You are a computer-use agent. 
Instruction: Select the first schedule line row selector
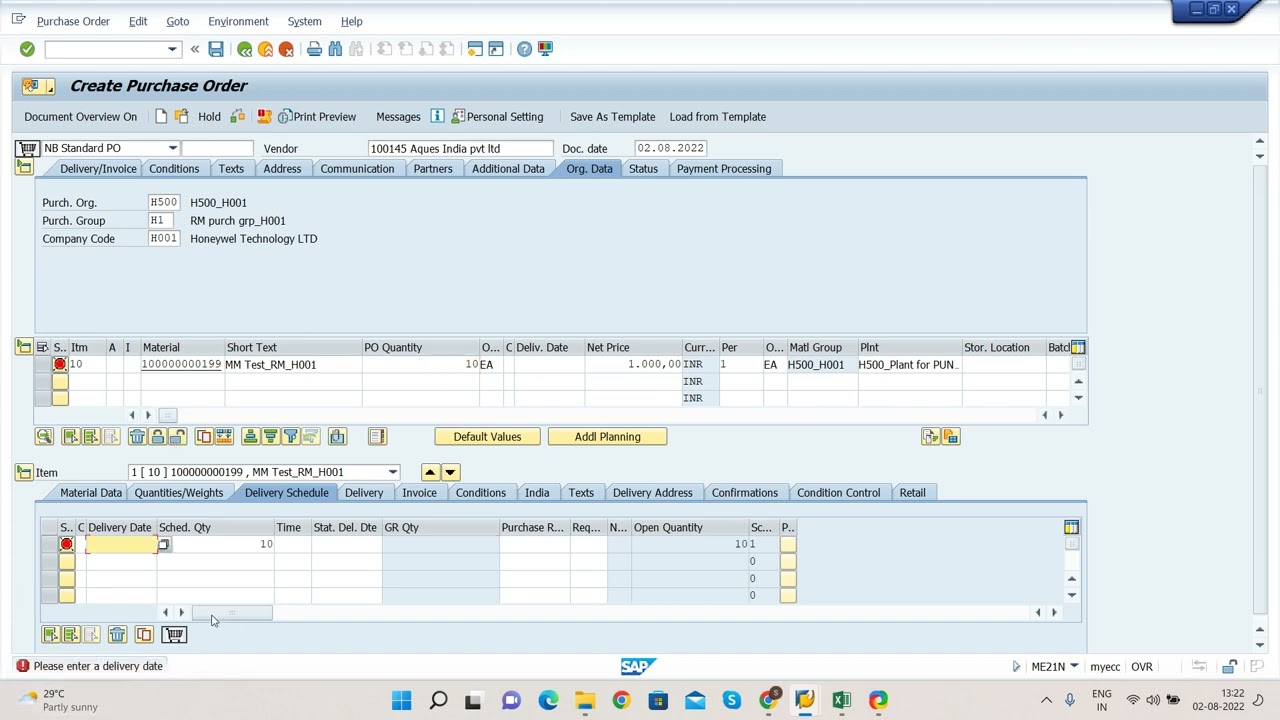click(49, 544)
